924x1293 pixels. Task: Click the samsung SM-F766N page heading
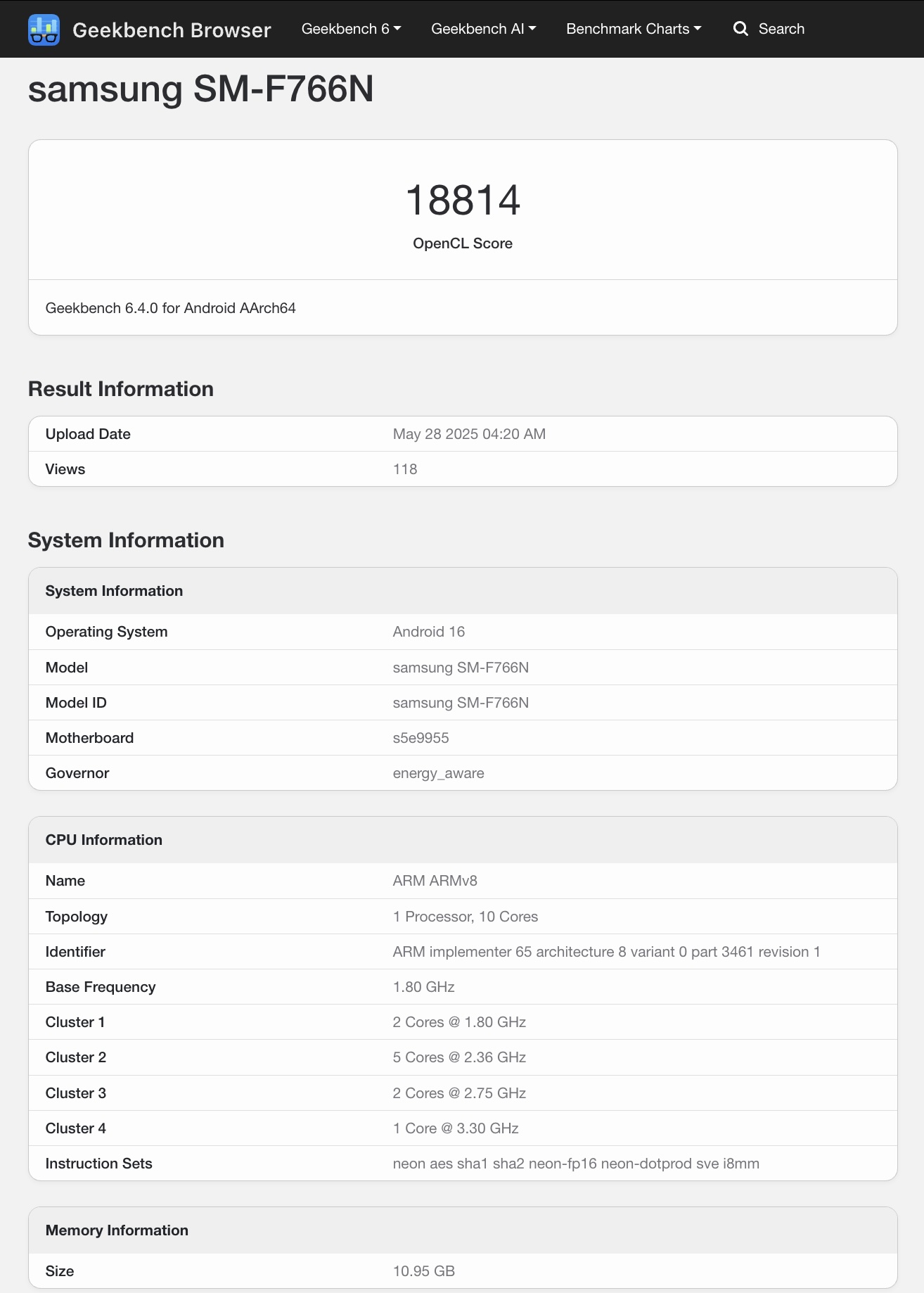click(201, 89)
